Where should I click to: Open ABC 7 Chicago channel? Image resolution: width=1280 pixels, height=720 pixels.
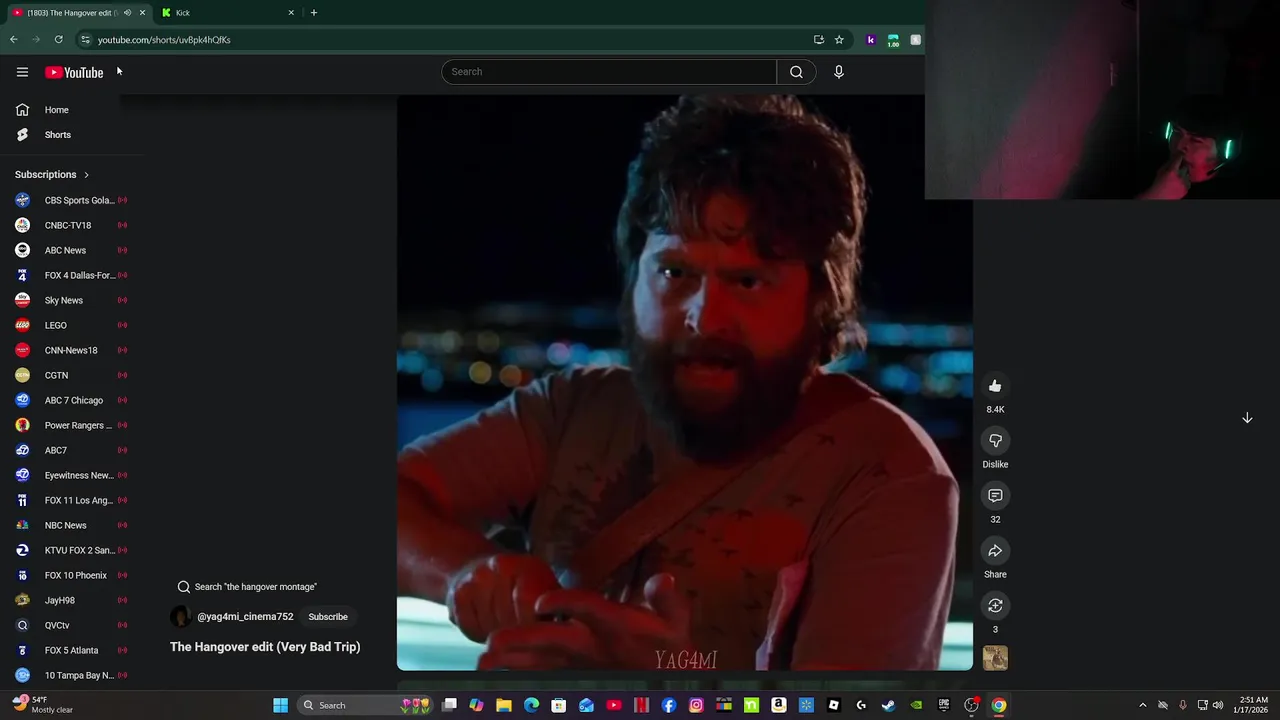click(x=70, y=400)
